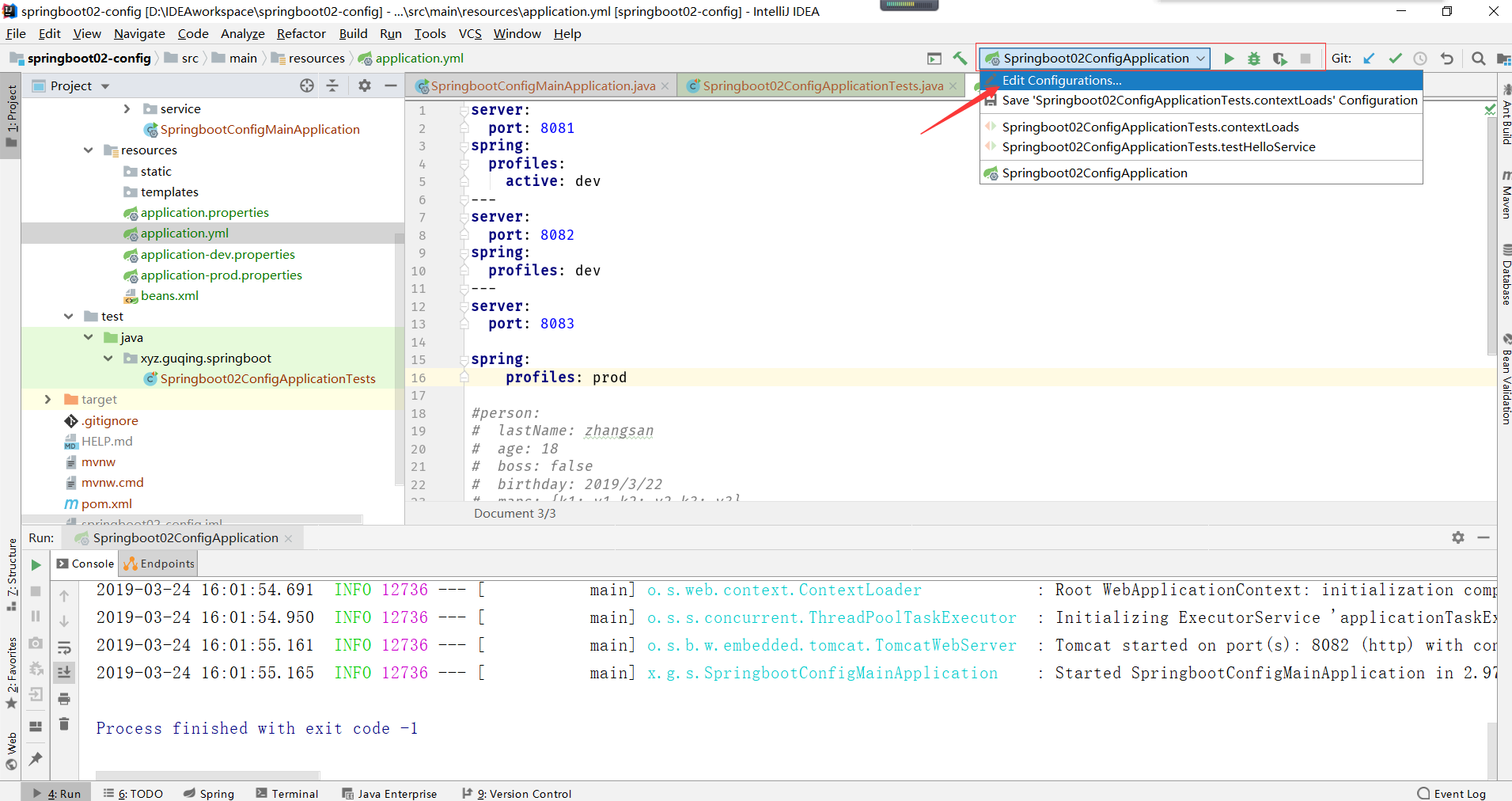Viewport: 1512px width, 801px height.
Task: Select the Console tab
Action: pos(85,564)
